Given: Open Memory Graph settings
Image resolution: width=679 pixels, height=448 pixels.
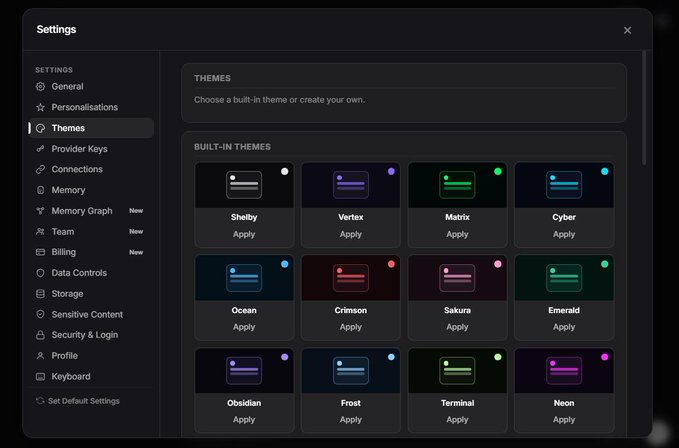Looking at the screenshot, I should click(91, 211).
